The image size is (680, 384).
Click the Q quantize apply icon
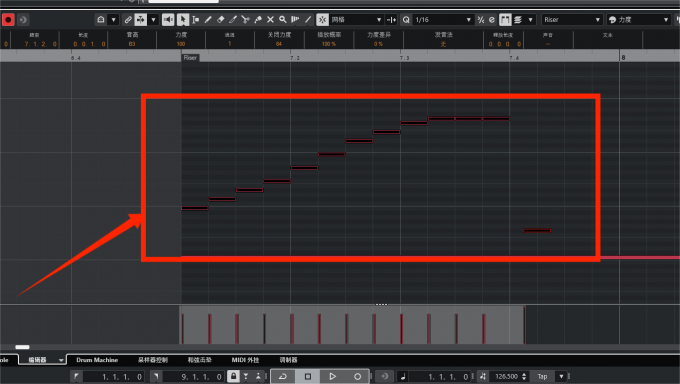coord(406,20)
